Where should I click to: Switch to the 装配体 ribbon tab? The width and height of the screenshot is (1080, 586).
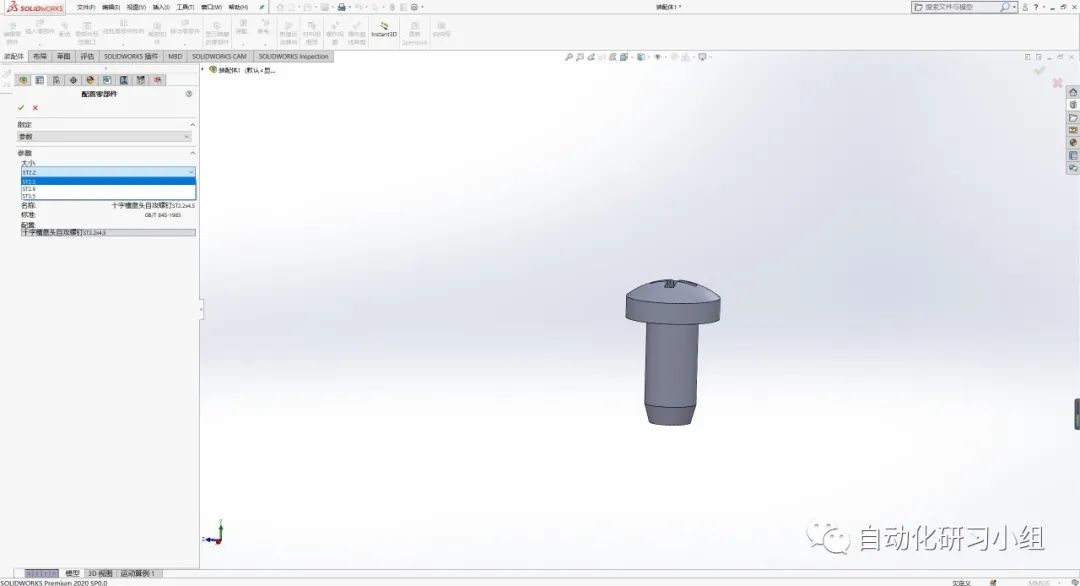pos(14,56)
